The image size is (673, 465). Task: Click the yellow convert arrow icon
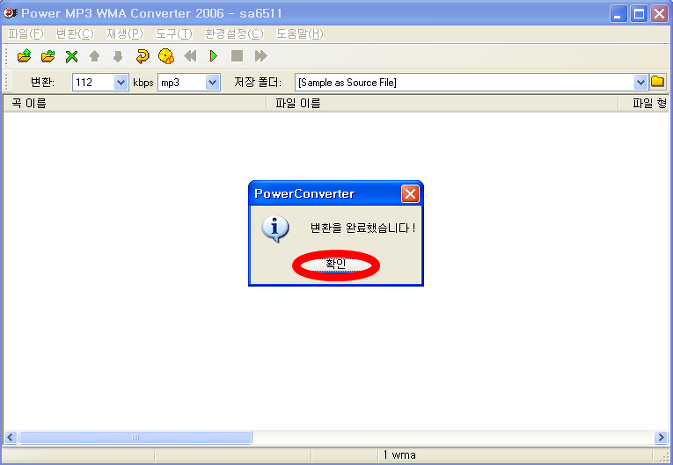[142, 56]
